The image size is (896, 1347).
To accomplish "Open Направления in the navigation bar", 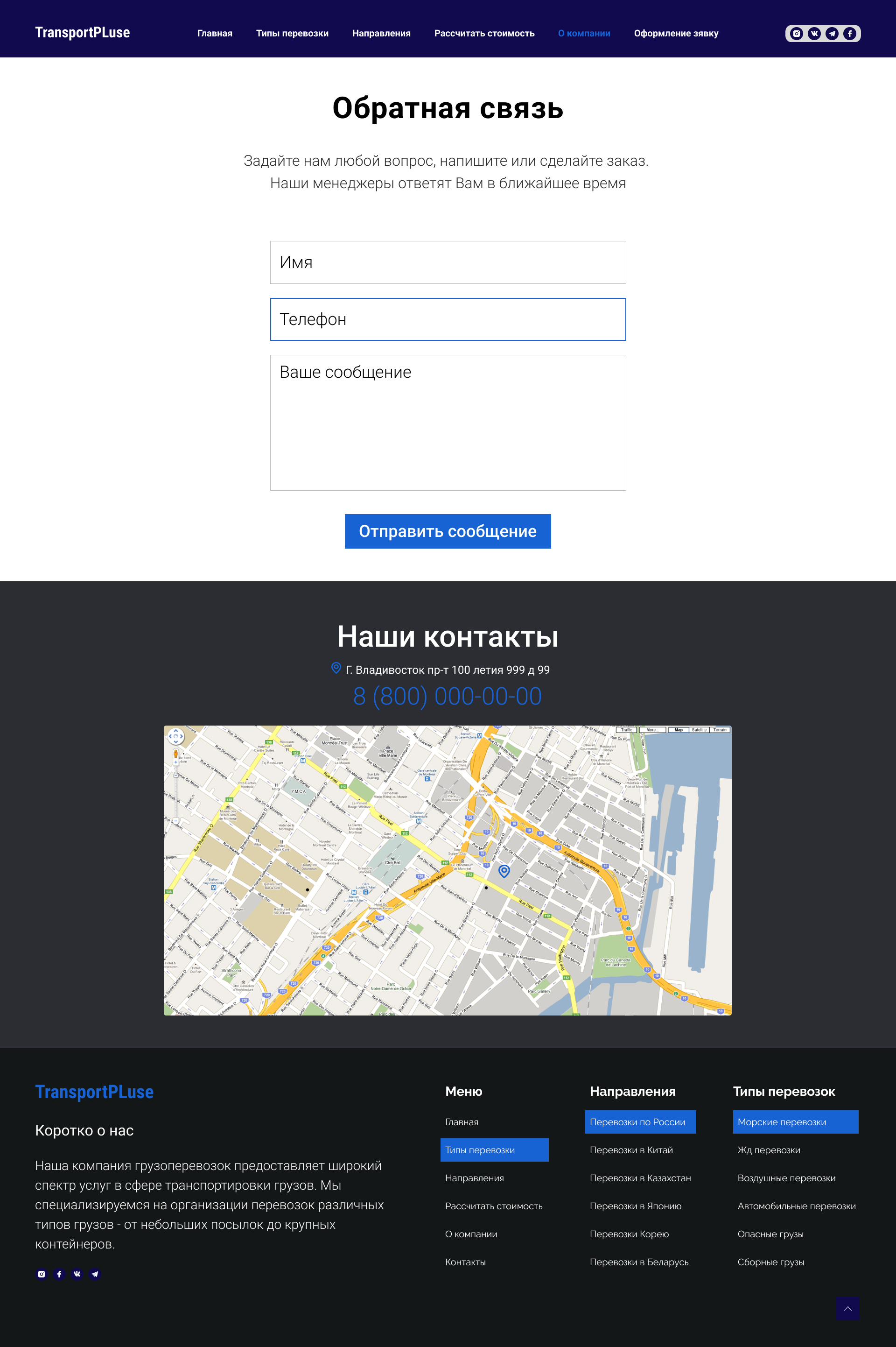I will tap(381, 33).
